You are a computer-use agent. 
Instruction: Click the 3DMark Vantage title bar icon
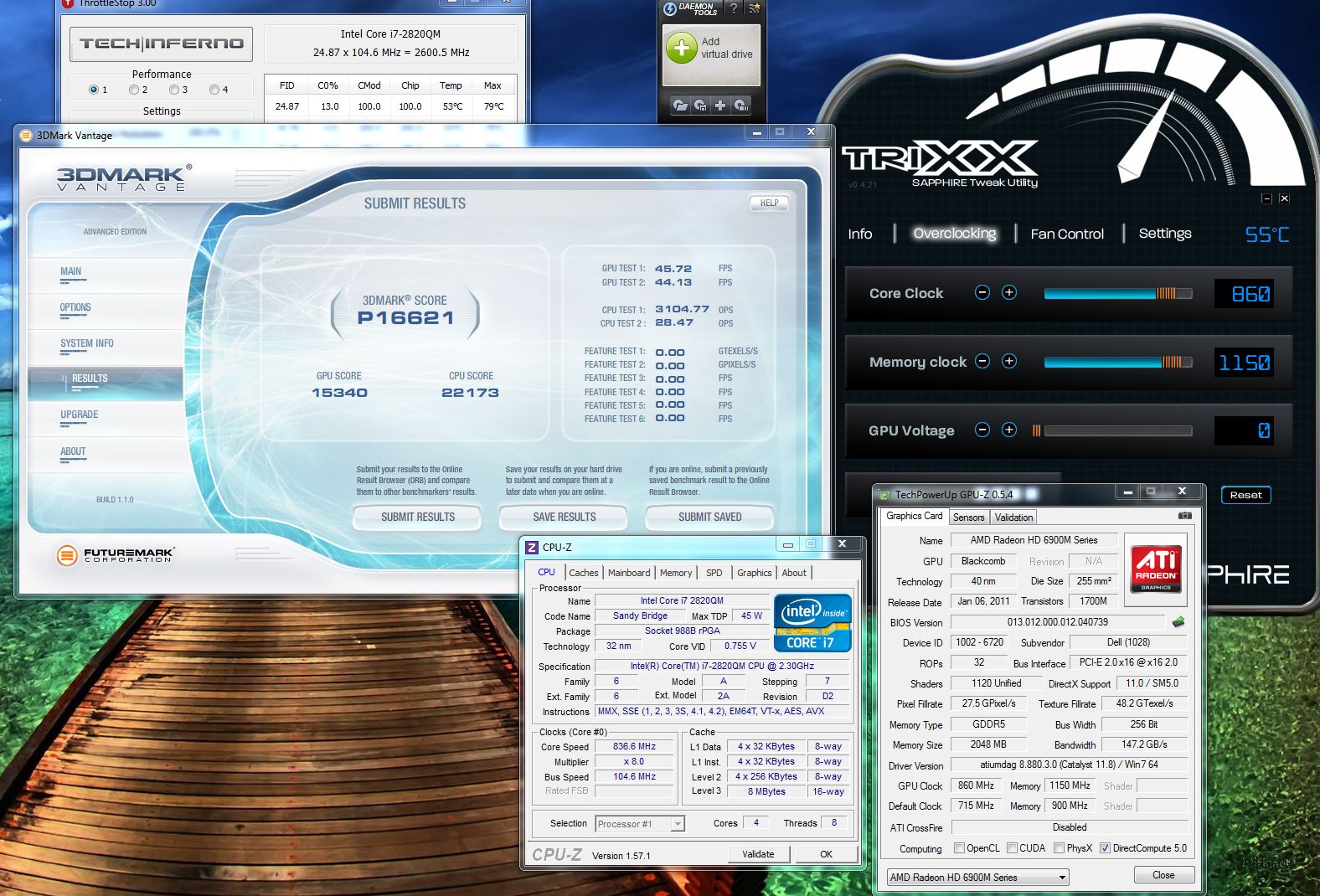pos(26,135)
